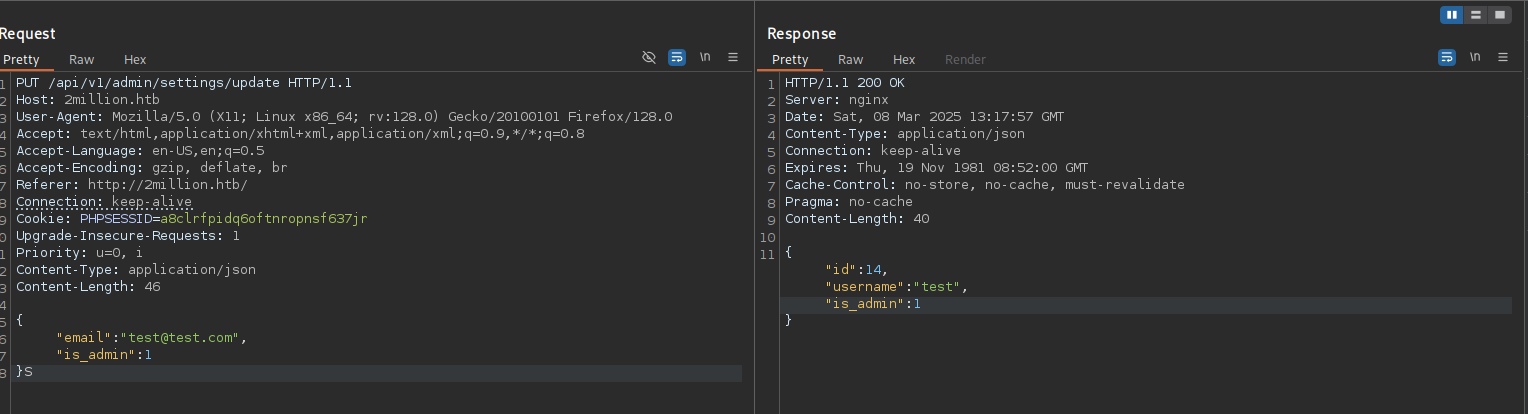1528x414 pixels.
Task: Click the PHPSESSID cookie value
Action: (263, 219)
